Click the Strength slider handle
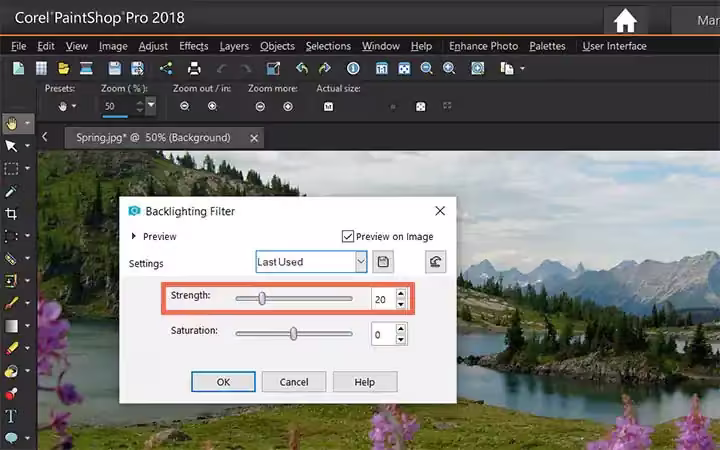The image size is (720, 450). pos(262,298)
